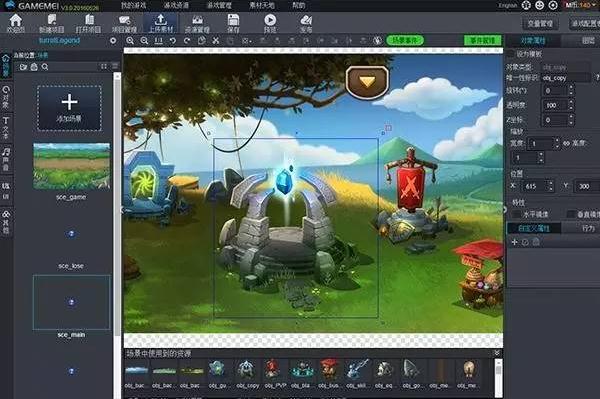Reset canvas zoom with the 1:1 icon

[158, 41]
